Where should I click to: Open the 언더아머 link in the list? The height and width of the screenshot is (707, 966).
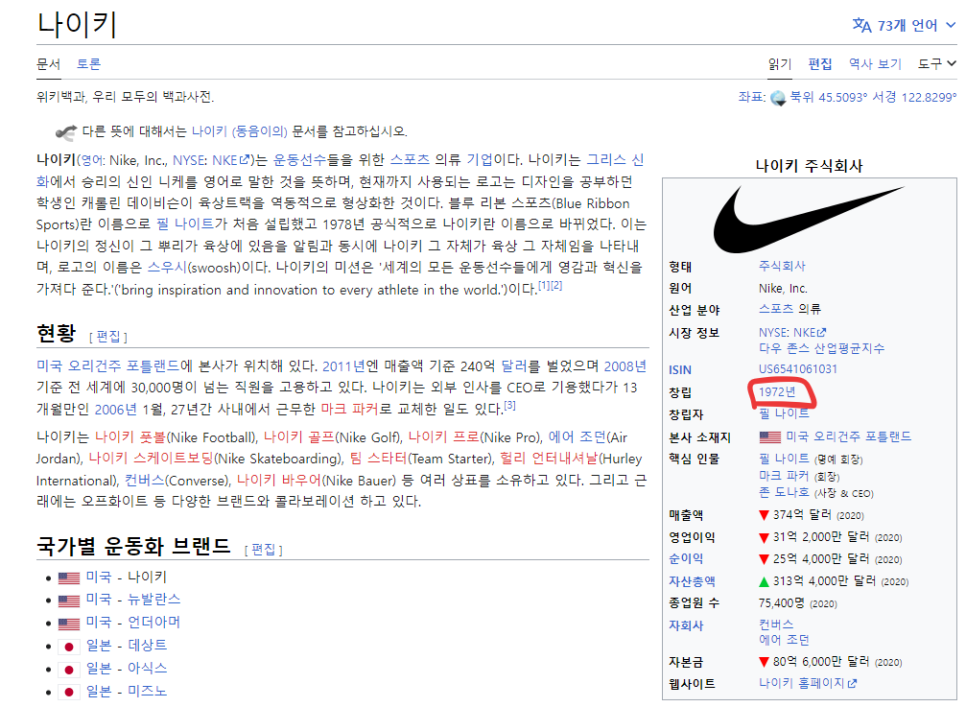coord(154,622)
